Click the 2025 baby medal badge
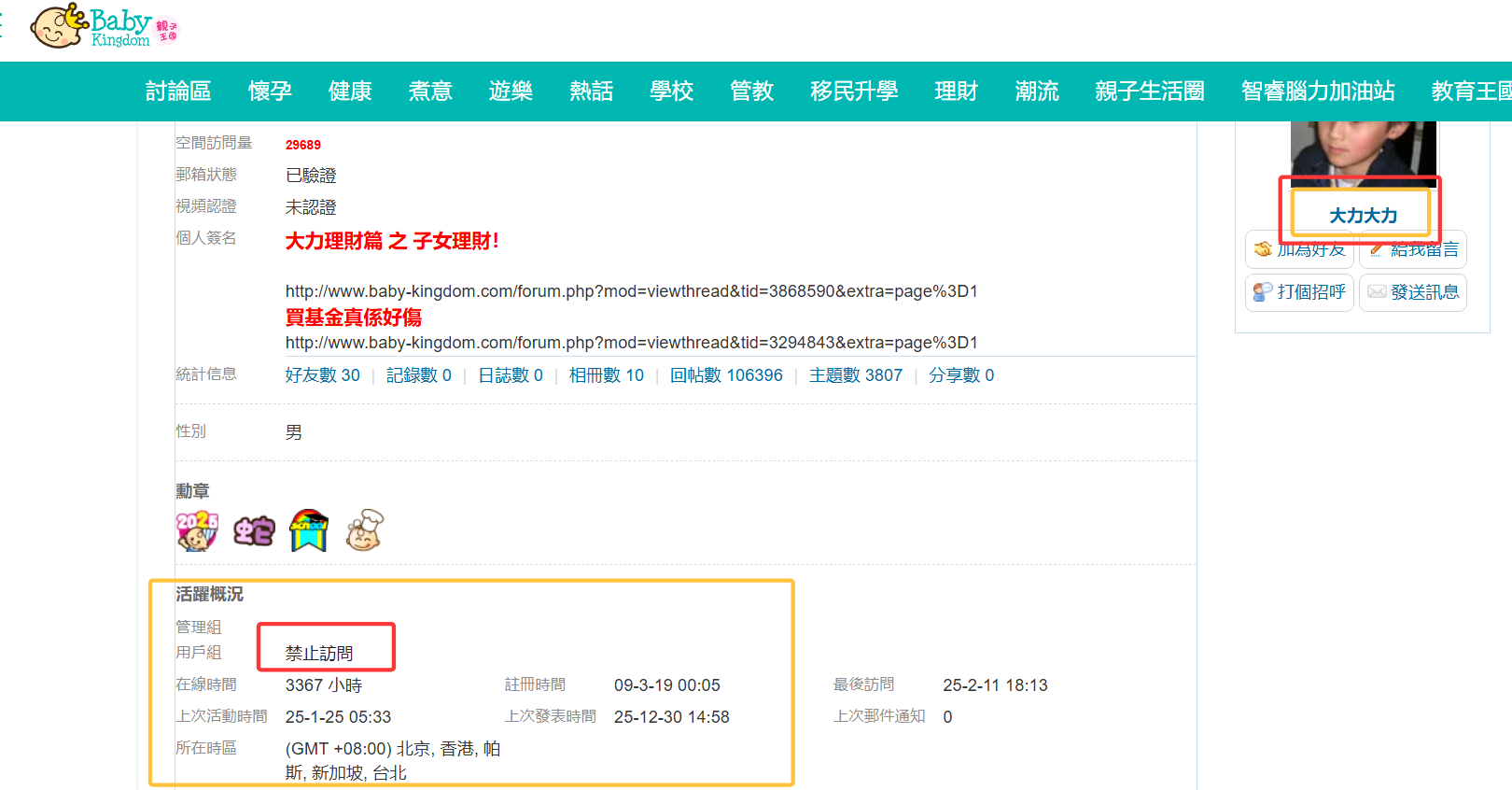The width and height of the screenshot is (1512, 790). (x=196, y=531)
